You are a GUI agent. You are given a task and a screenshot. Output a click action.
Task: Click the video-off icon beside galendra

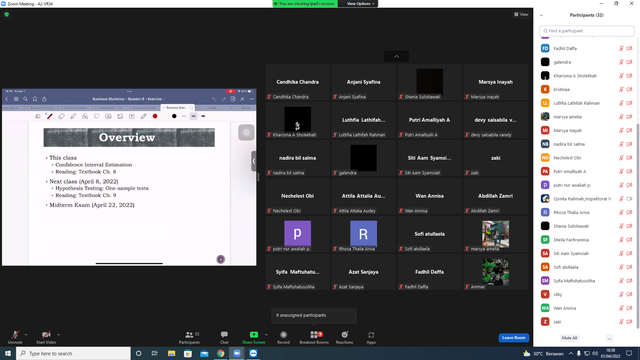(629, 62)
